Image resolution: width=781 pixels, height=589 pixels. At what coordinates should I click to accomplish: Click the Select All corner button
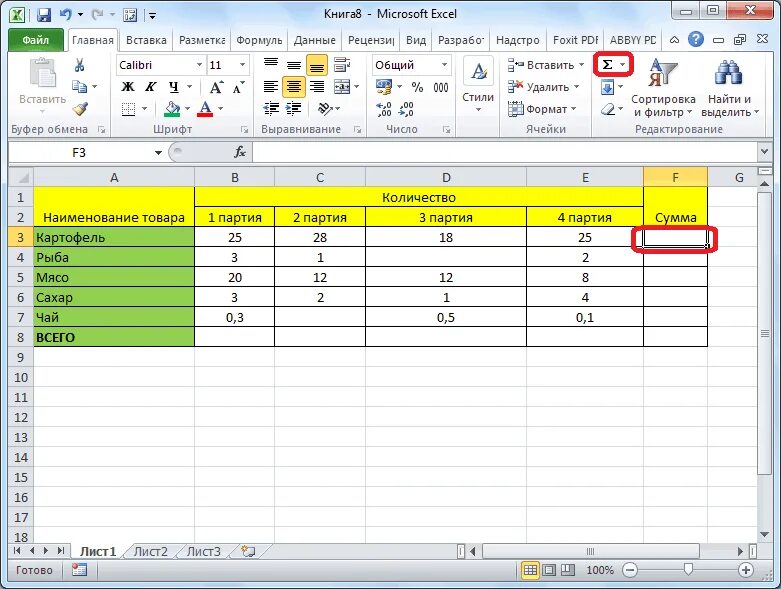coord(21,177)
